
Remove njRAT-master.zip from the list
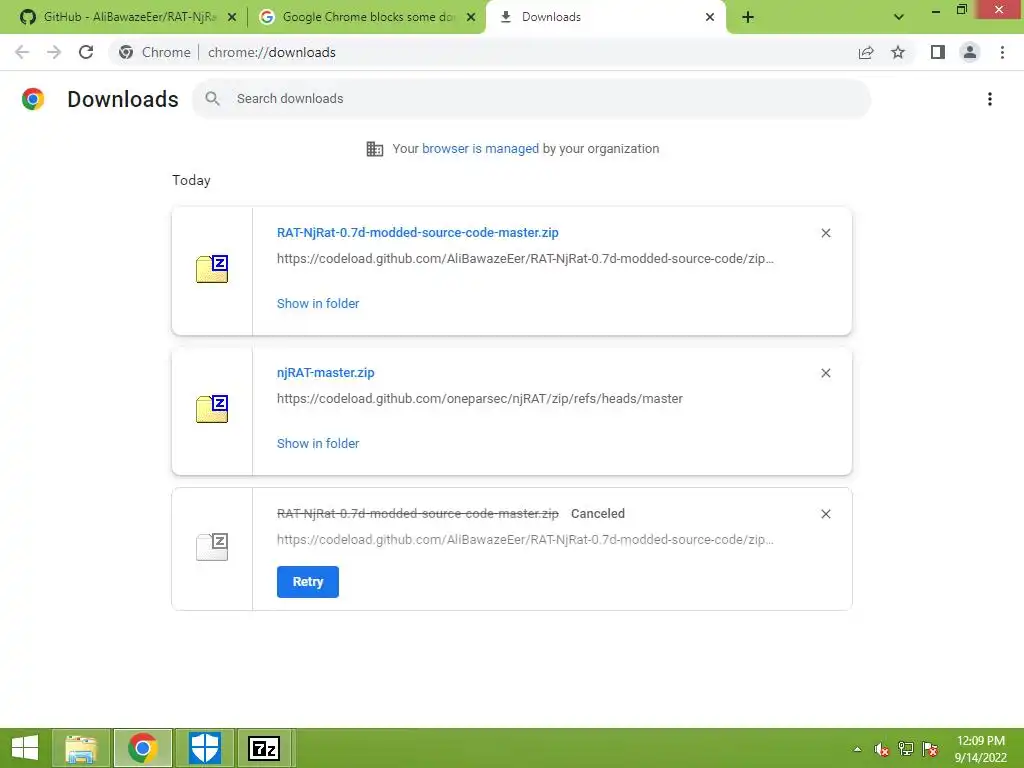(x=825, y=373)
